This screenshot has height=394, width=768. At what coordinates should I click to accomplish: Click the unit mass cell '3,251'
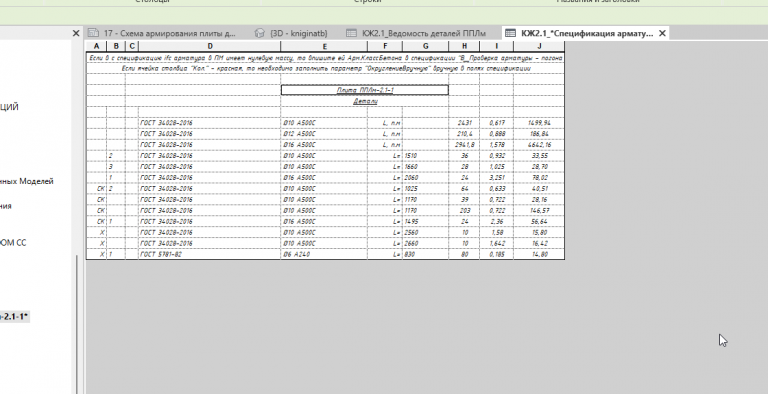497,177
